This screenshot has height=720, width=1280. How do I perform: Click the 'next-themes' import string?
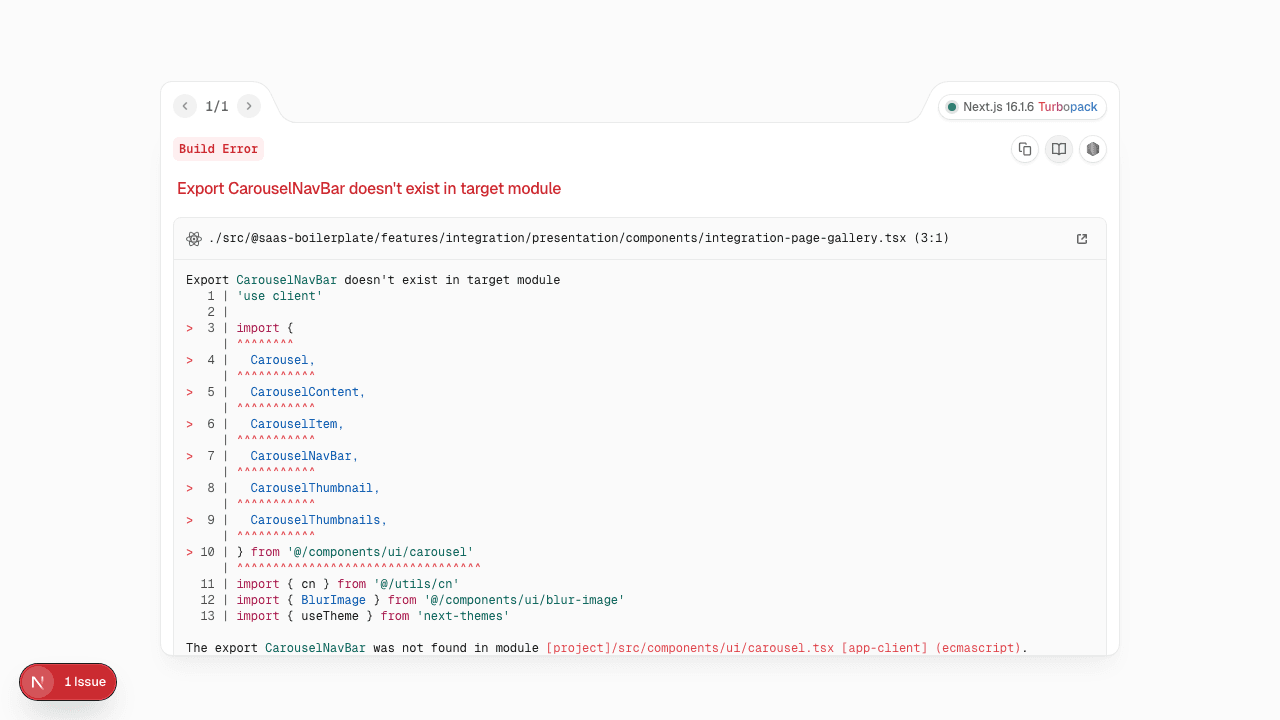pyautogui.click(x=463, y=616)
